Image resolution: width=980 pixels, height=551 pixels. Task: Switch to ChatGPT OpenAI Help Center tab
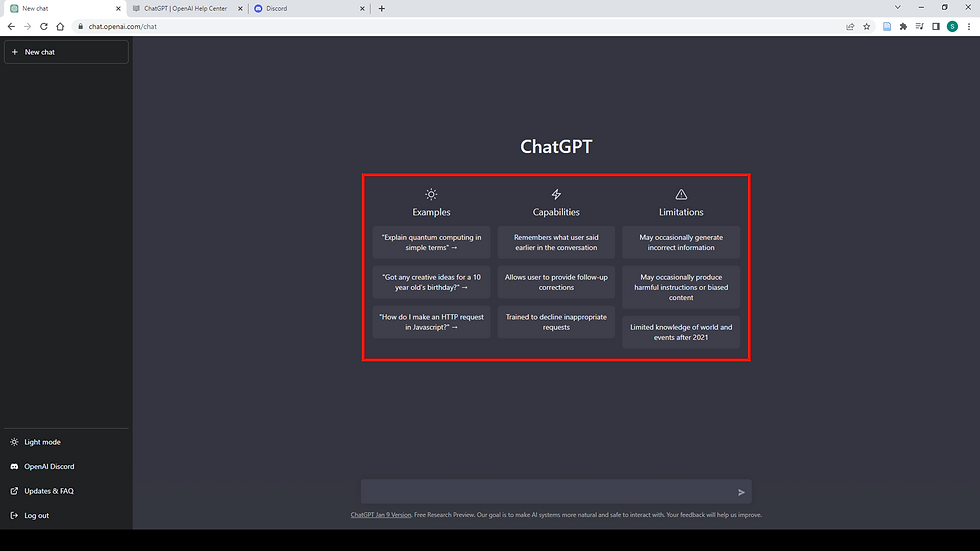pos(187,9)
